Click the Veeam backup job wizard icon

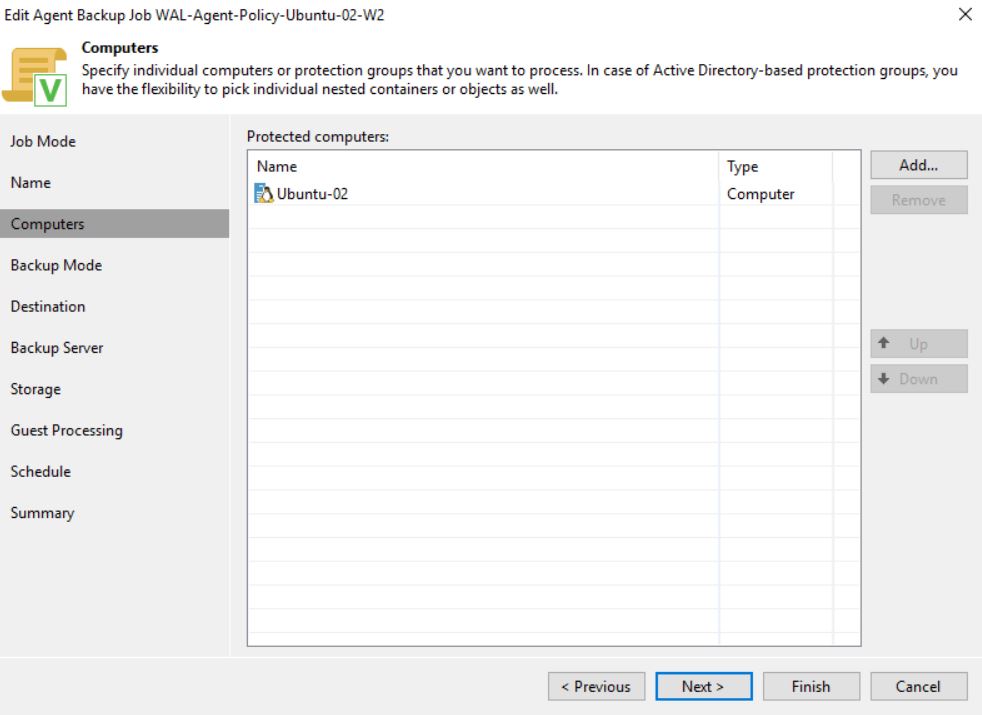point(35,76)
